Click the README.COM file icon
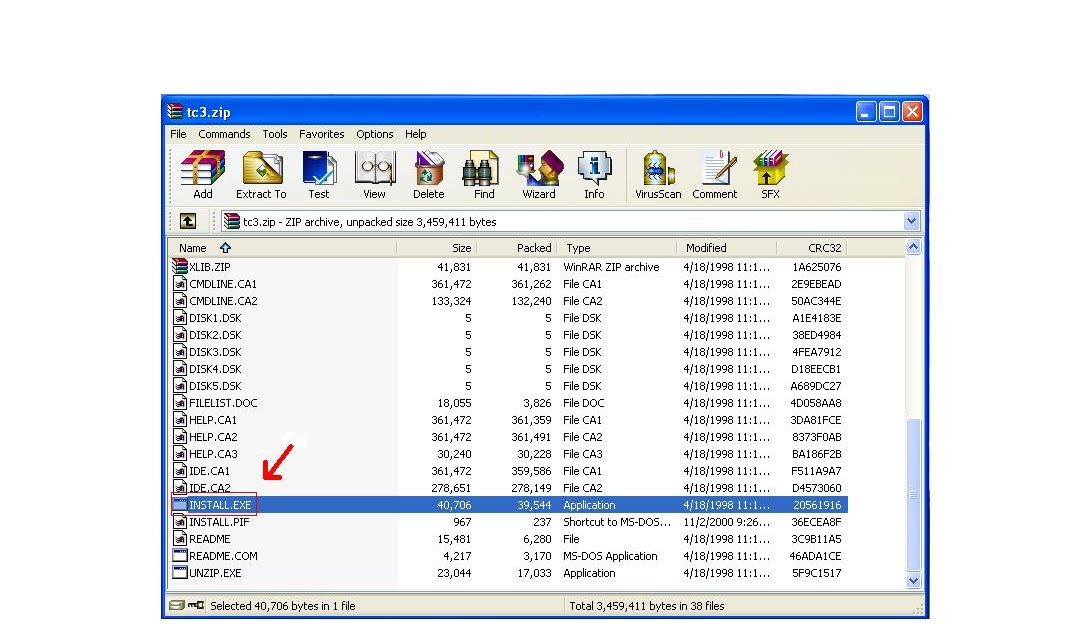The image size is (1067, 630). [180, 556]
